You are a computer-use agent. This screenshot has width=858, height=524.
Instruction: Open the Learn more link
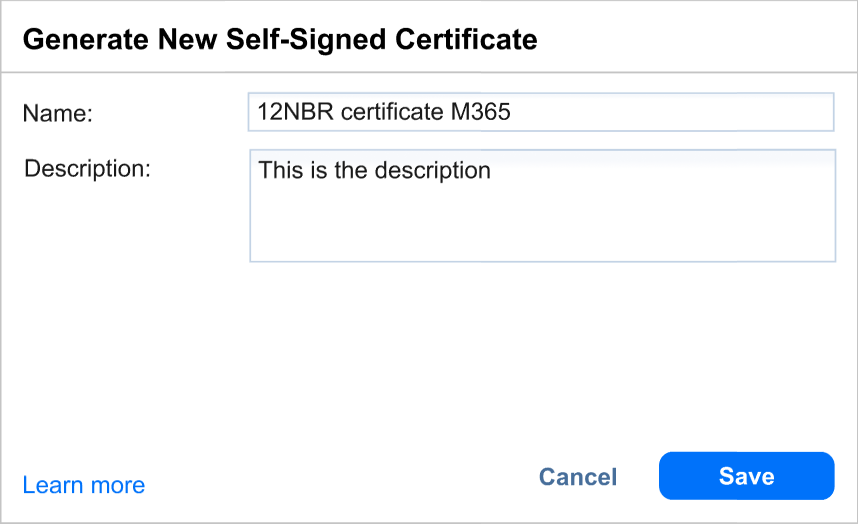click(84, 486)
